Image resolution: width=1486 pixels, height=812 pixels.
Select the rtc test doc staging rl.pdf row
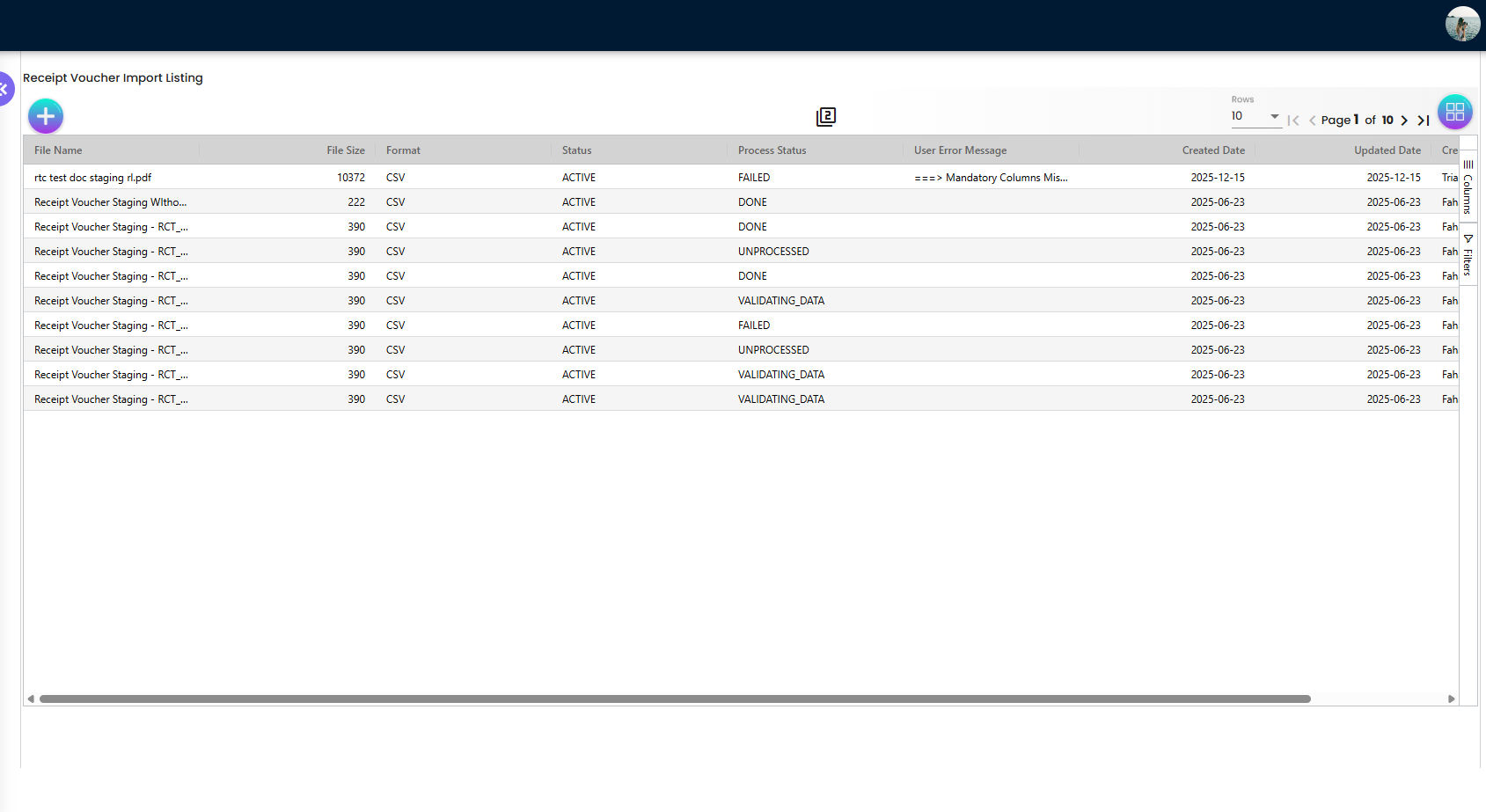coord(92,178)
